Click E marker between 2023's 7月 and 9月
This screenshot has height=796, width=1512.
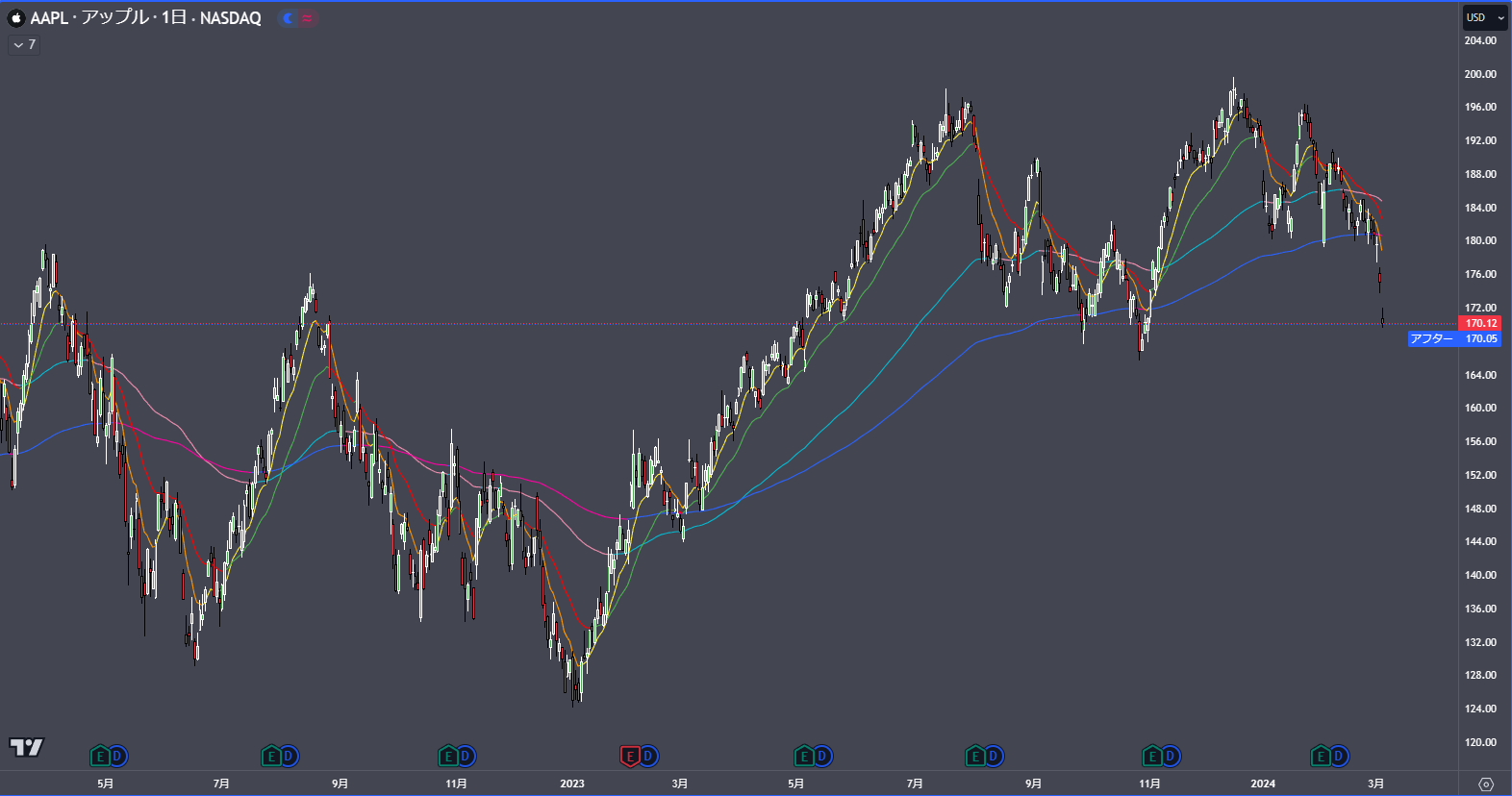tap(974, 757)
